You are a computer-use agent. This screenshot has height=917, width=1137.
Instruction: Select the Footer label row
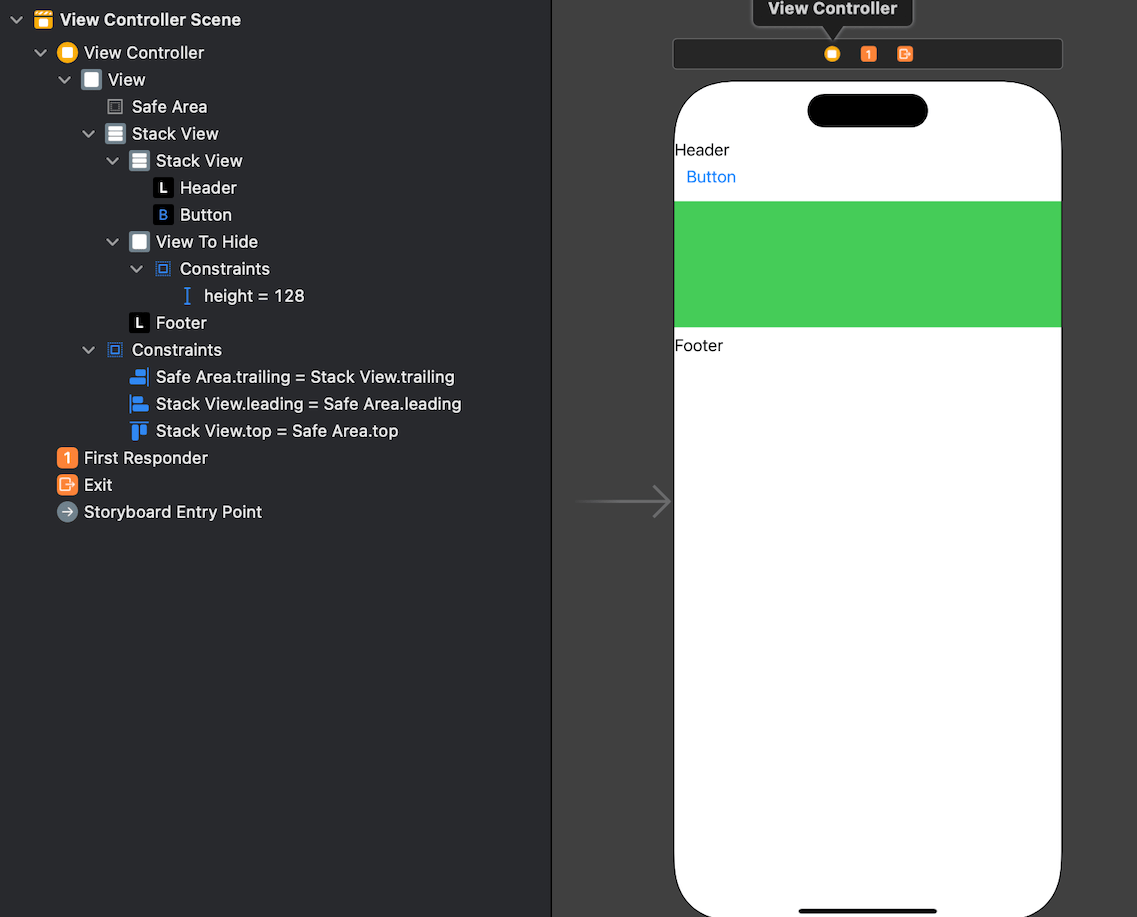click(276, 323)
